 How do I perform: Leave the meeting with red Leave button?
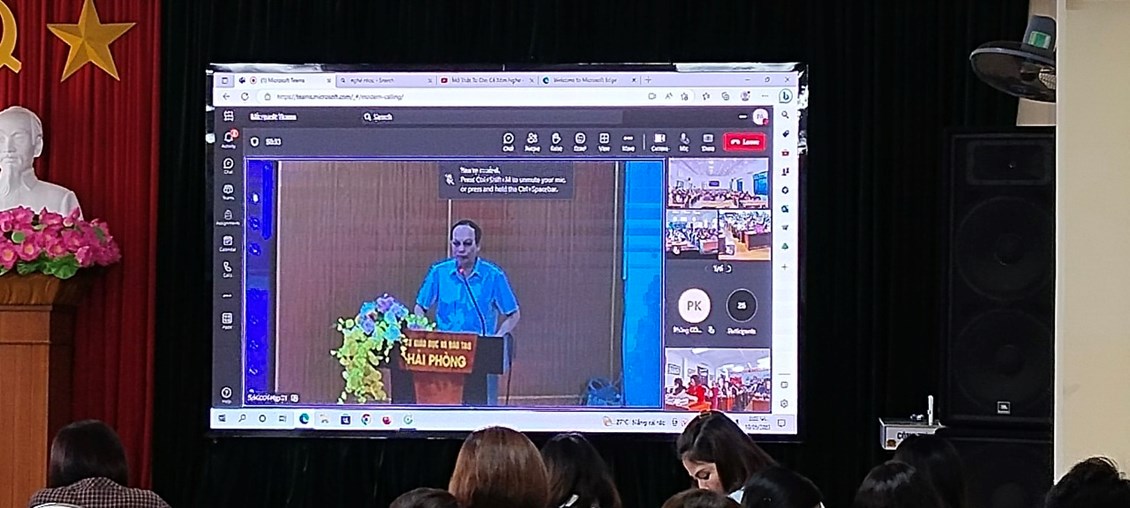(745, 142)
